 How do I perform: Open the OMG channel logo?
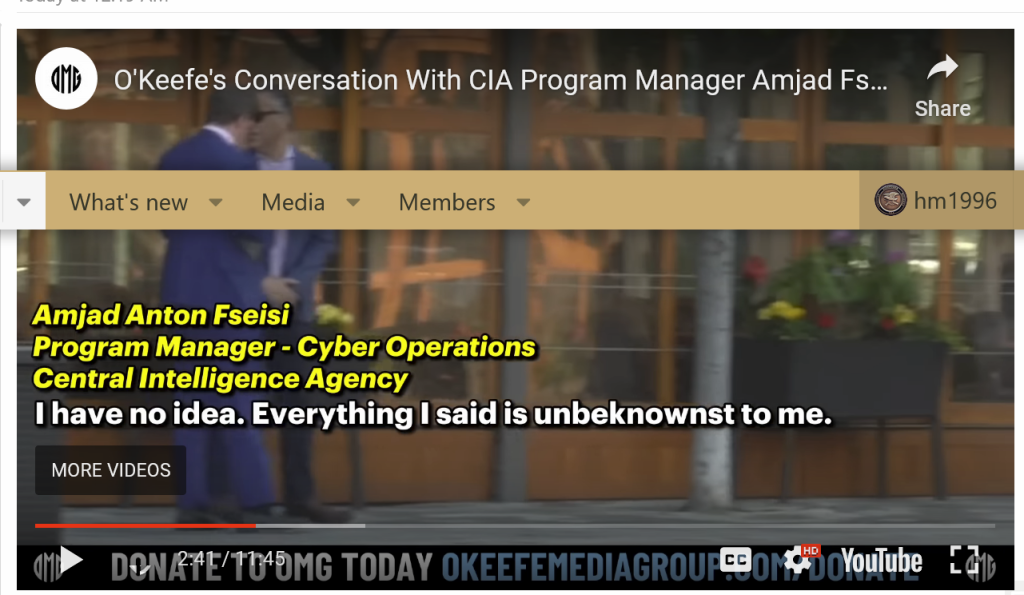click(x=66, y=79)
